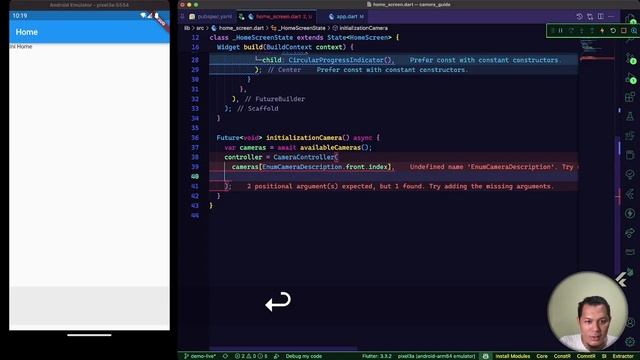Click Install Modules in status bar

coord(512,356)
